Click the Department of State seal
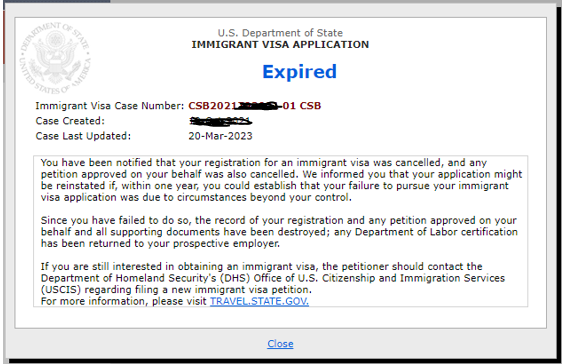The height and width of the screenshot is (364, 563). (55, 58)
